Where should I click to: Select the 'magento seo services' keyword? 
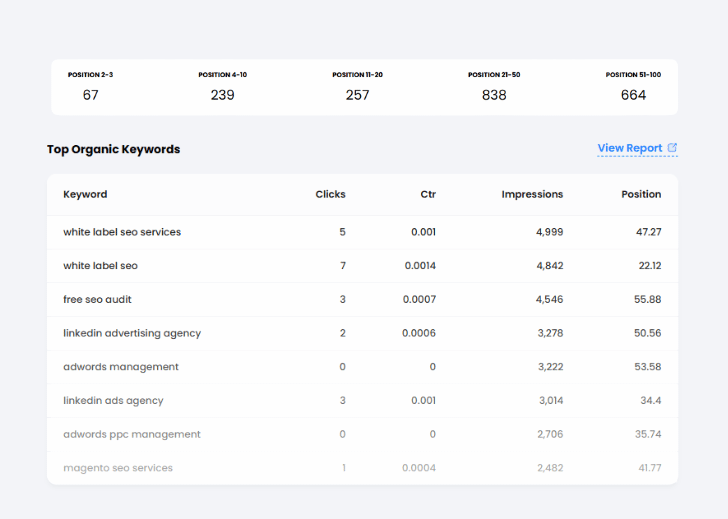coord(118,468)
